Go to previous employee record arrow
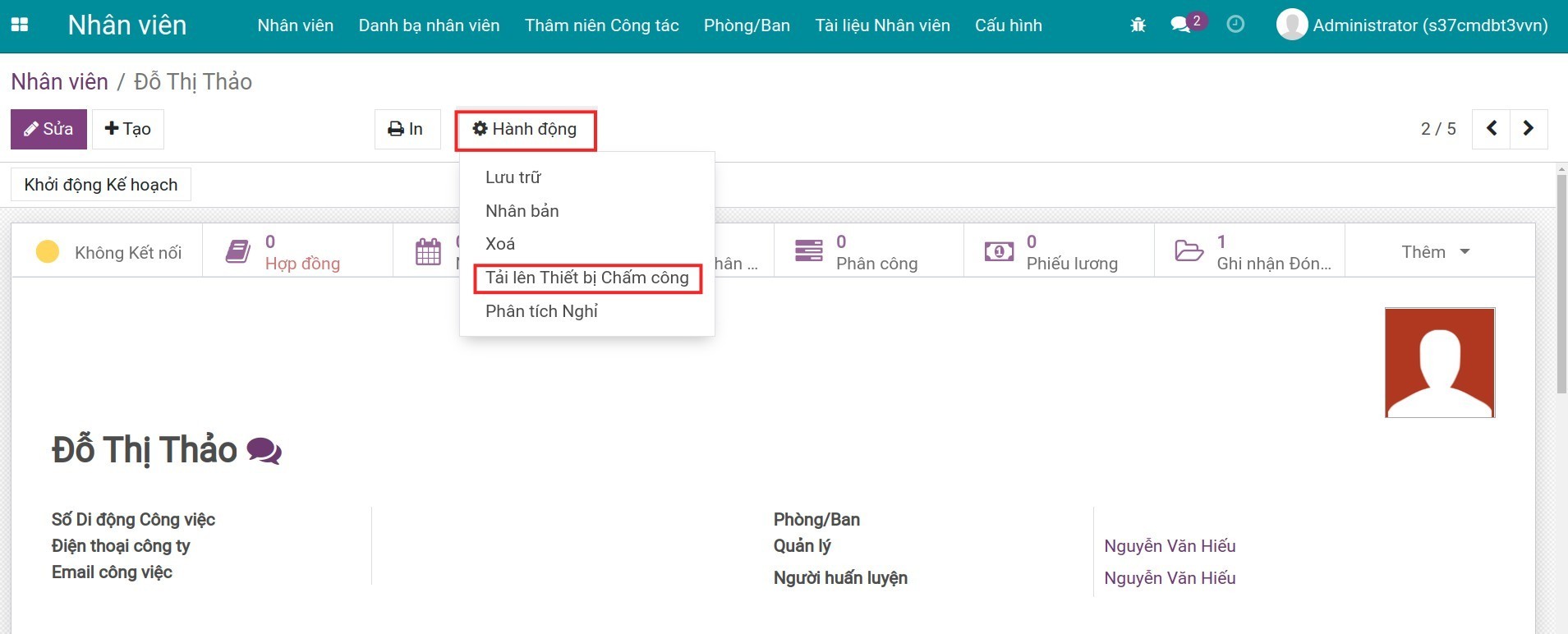This screenshot has height=634, width=1568. [1492, 129]
